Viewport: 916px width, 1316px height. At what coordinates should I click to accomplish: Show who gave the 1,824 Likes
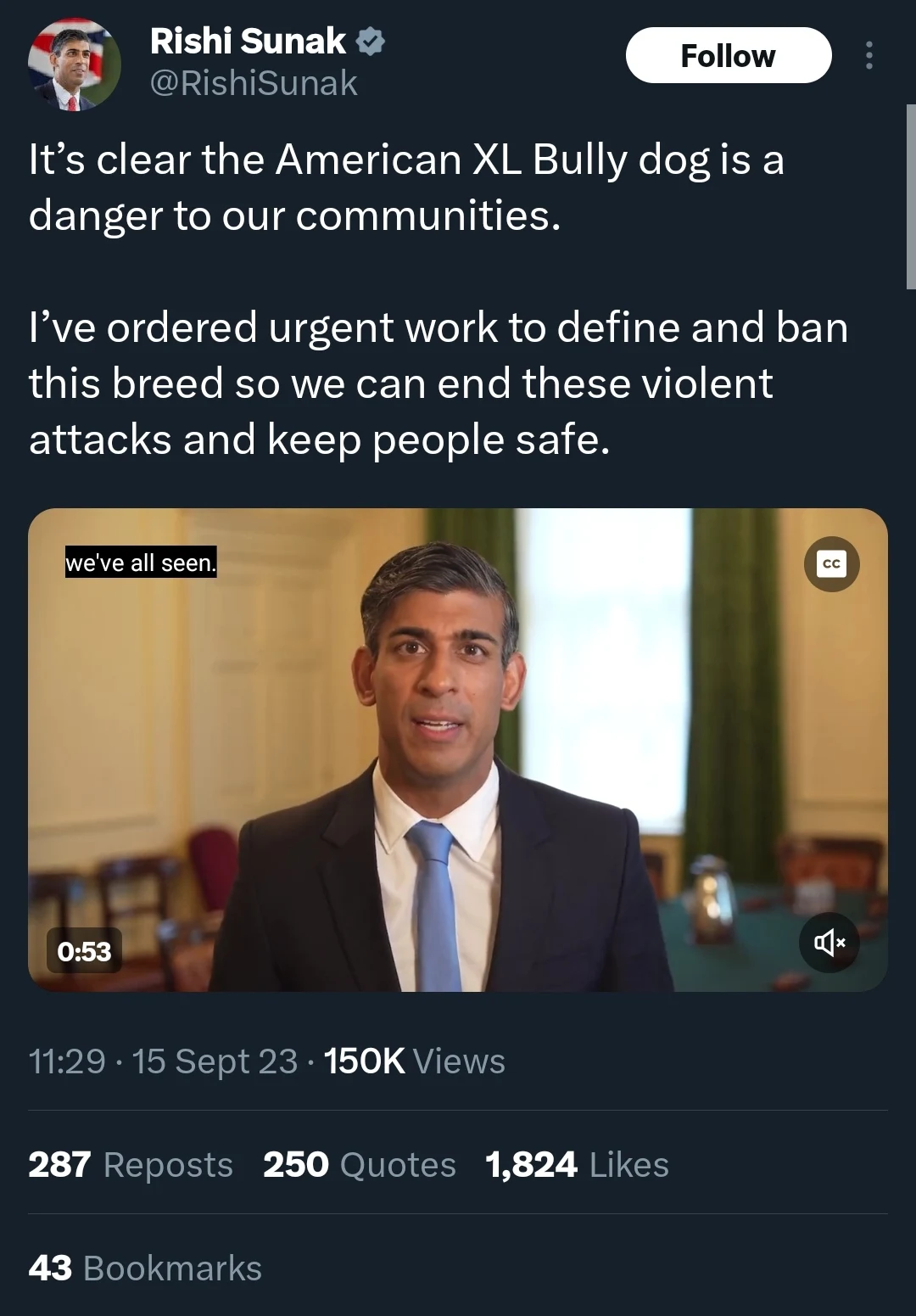point(577,1165)
